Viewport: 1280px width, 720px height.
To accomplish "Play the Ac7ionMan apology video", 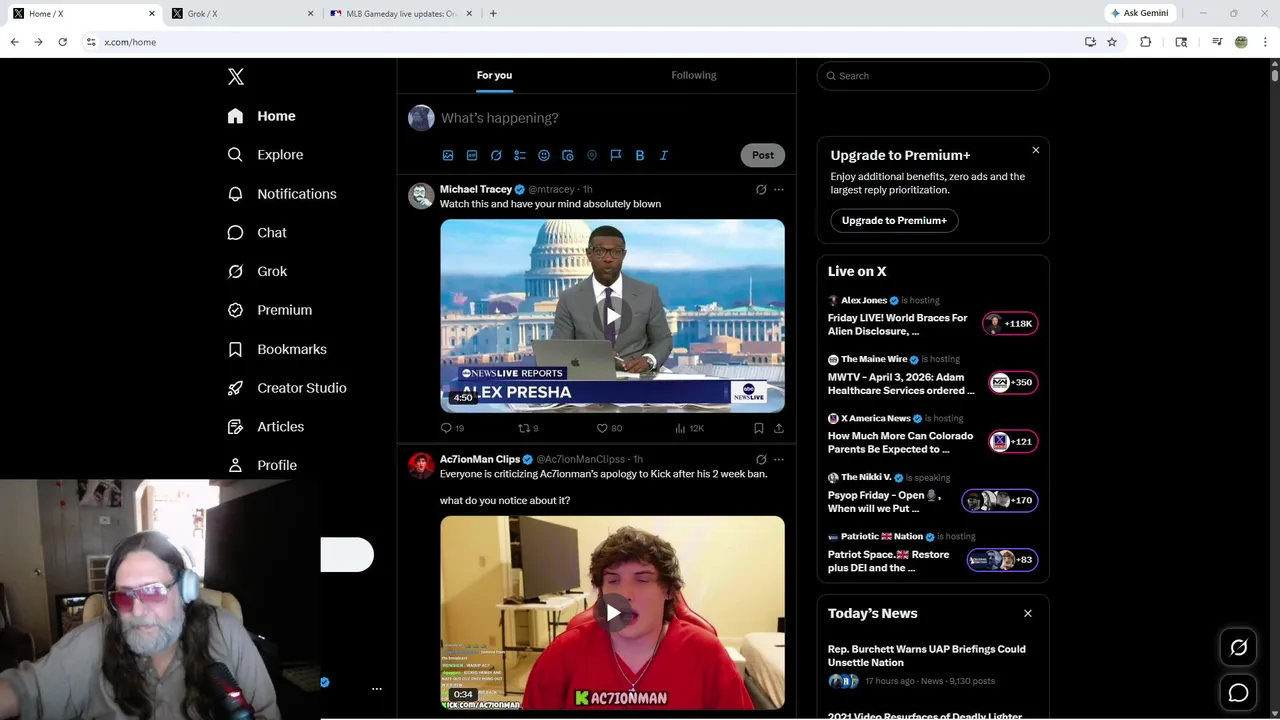I will (x=612, y=612).
